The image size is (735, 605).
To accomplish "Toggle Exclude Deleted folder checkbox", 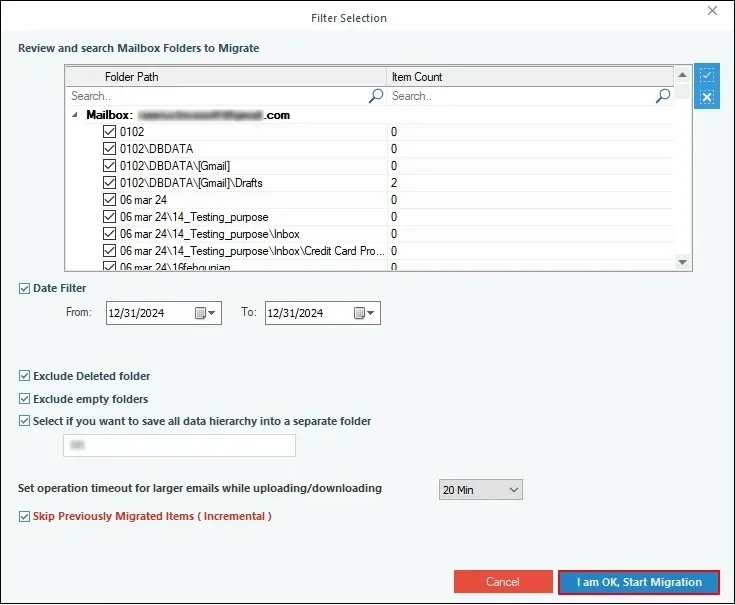I will click(24, 376).
